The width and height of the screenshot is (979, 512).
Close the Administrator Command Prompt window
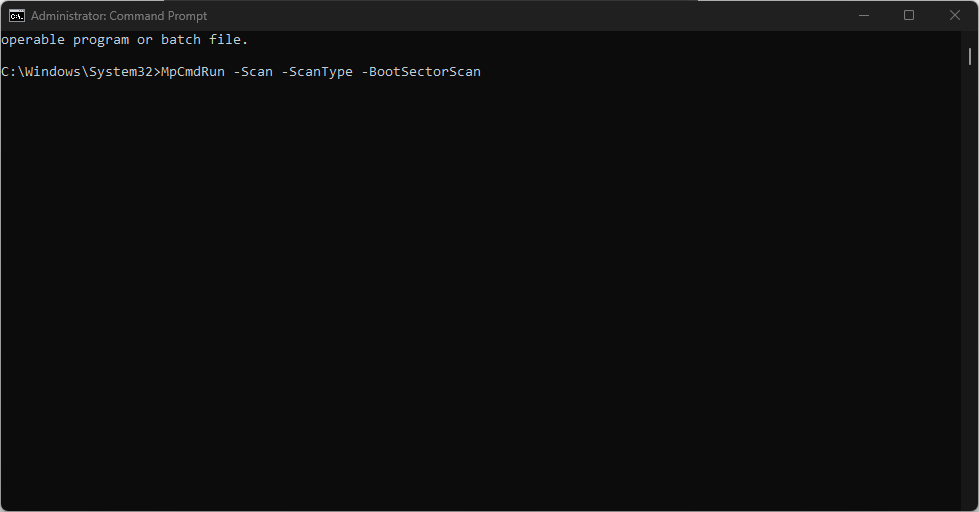[x=955, y=16]
